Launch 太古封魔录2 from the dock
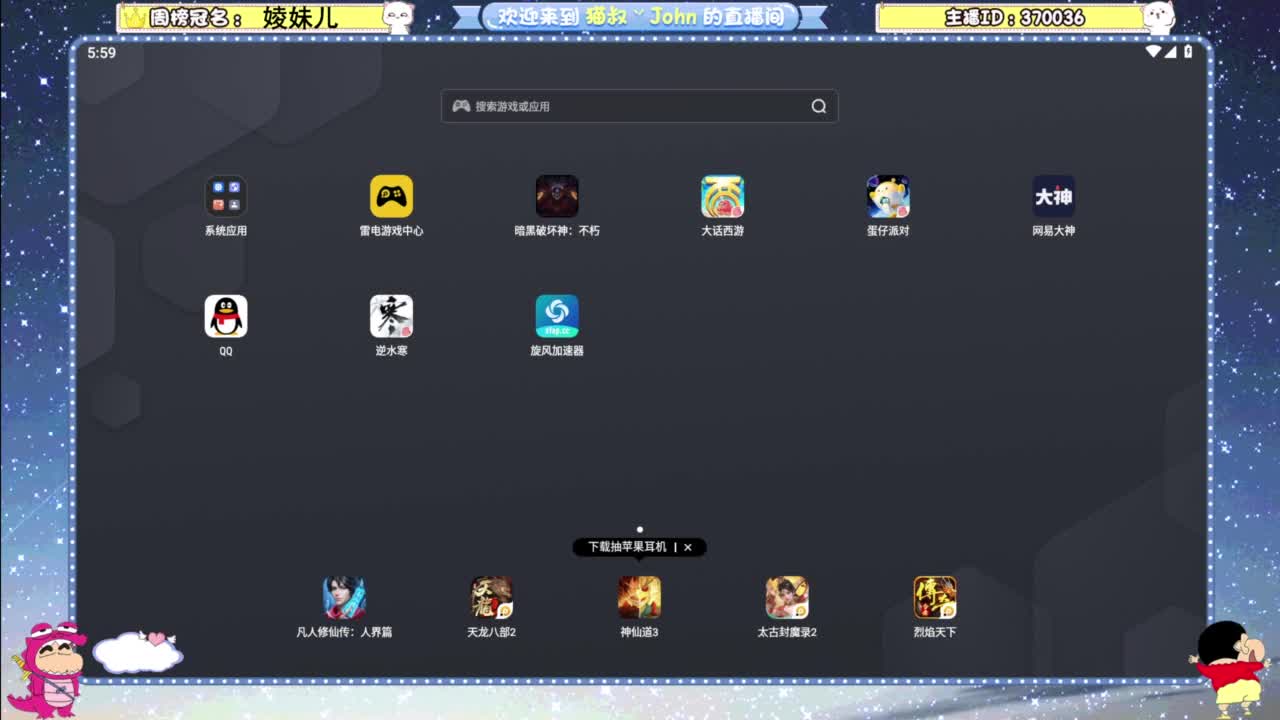The image size is (1280, 720). tap(787, 598)
